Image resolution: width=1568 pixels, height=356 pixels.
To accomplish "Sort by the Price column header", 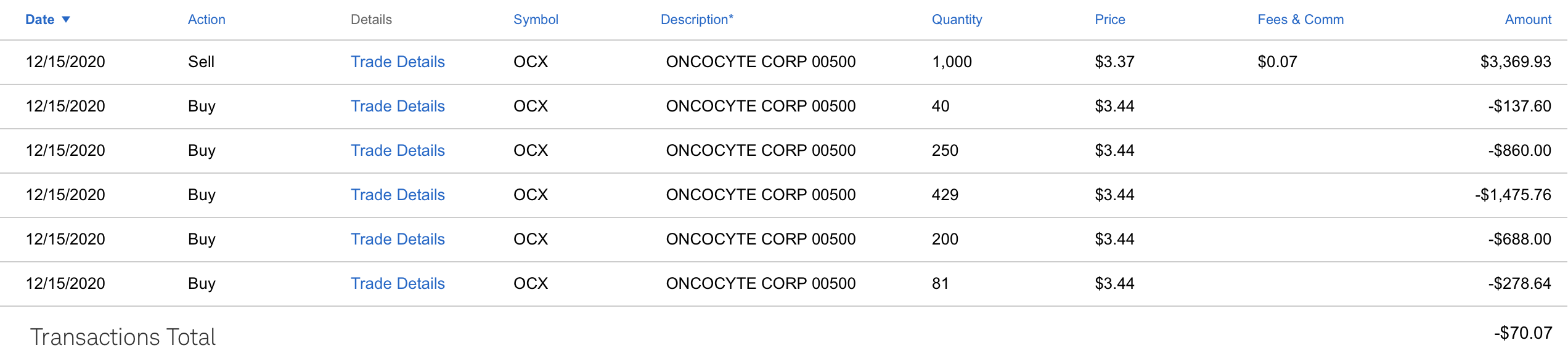I will click(x=1109, y=20).
